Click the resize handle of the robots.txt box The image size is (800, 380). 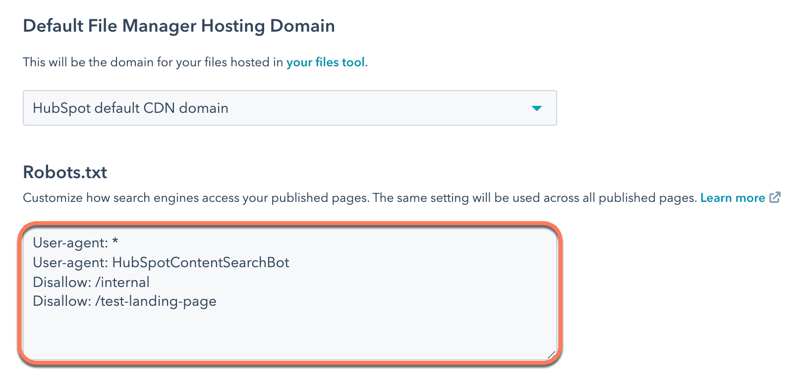551,354
